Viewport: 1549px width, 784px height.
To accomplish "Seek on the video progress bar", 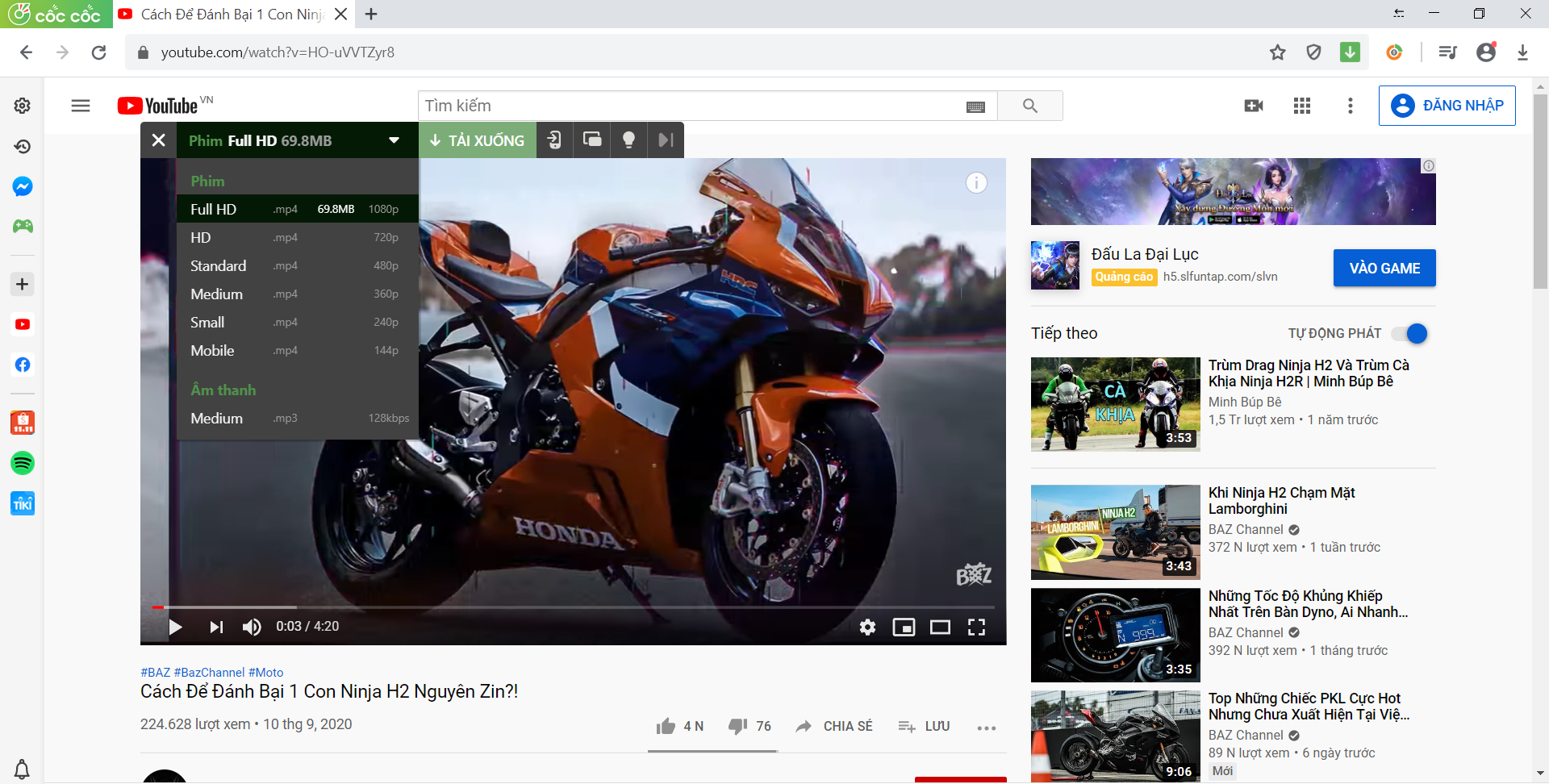I will pyautogui.click(x=574, y=607).
